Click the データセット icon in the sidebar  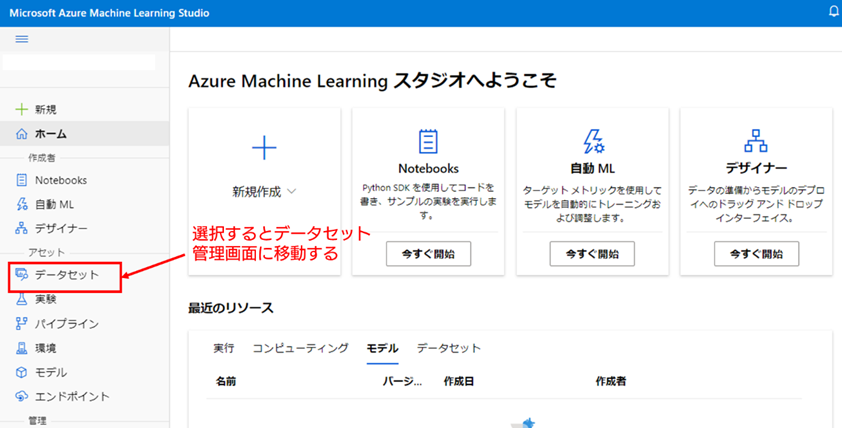coord(21,274)
